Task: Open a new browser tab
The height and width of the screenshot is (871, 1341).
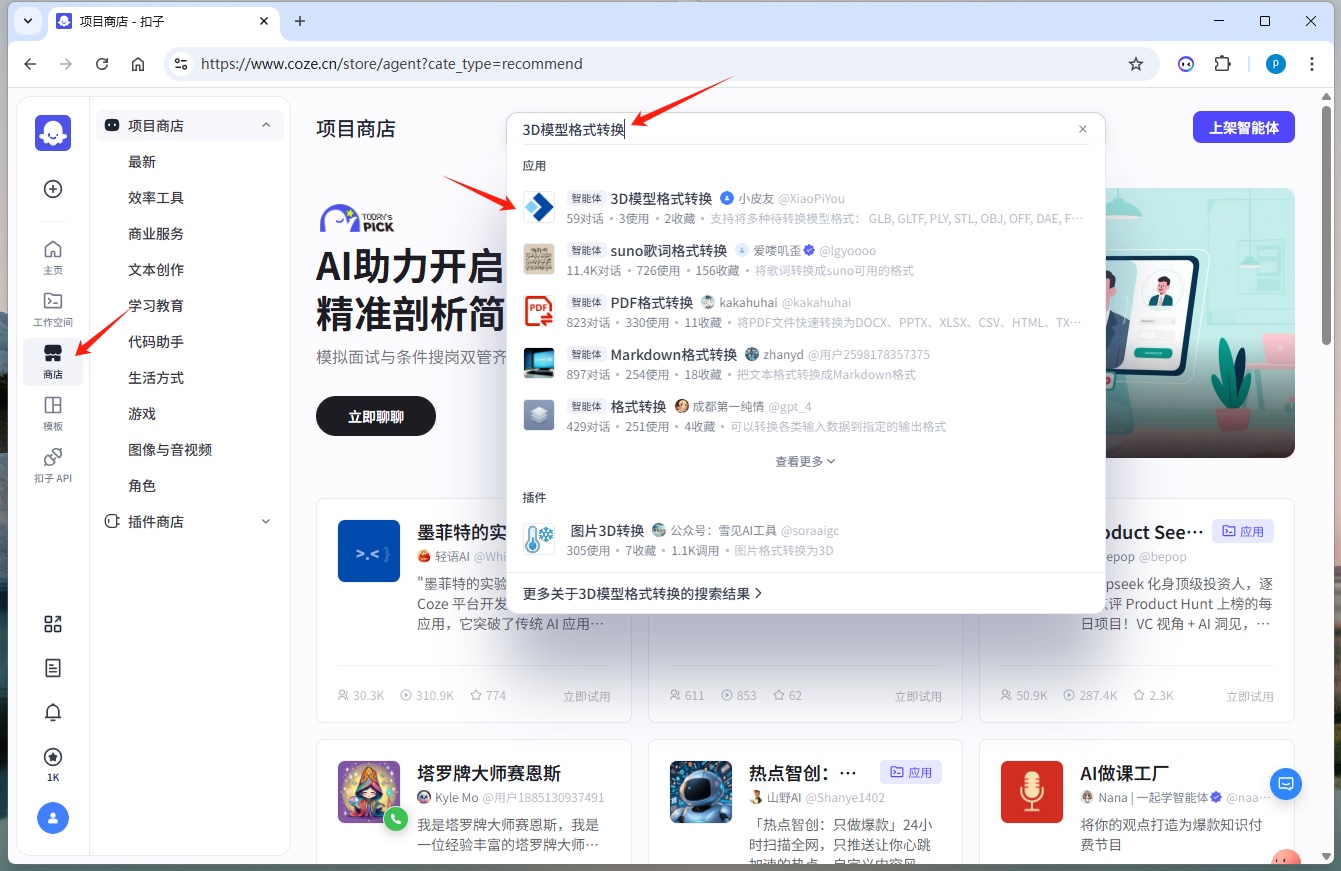Action: pyautogui.click(x=299, y=21)
